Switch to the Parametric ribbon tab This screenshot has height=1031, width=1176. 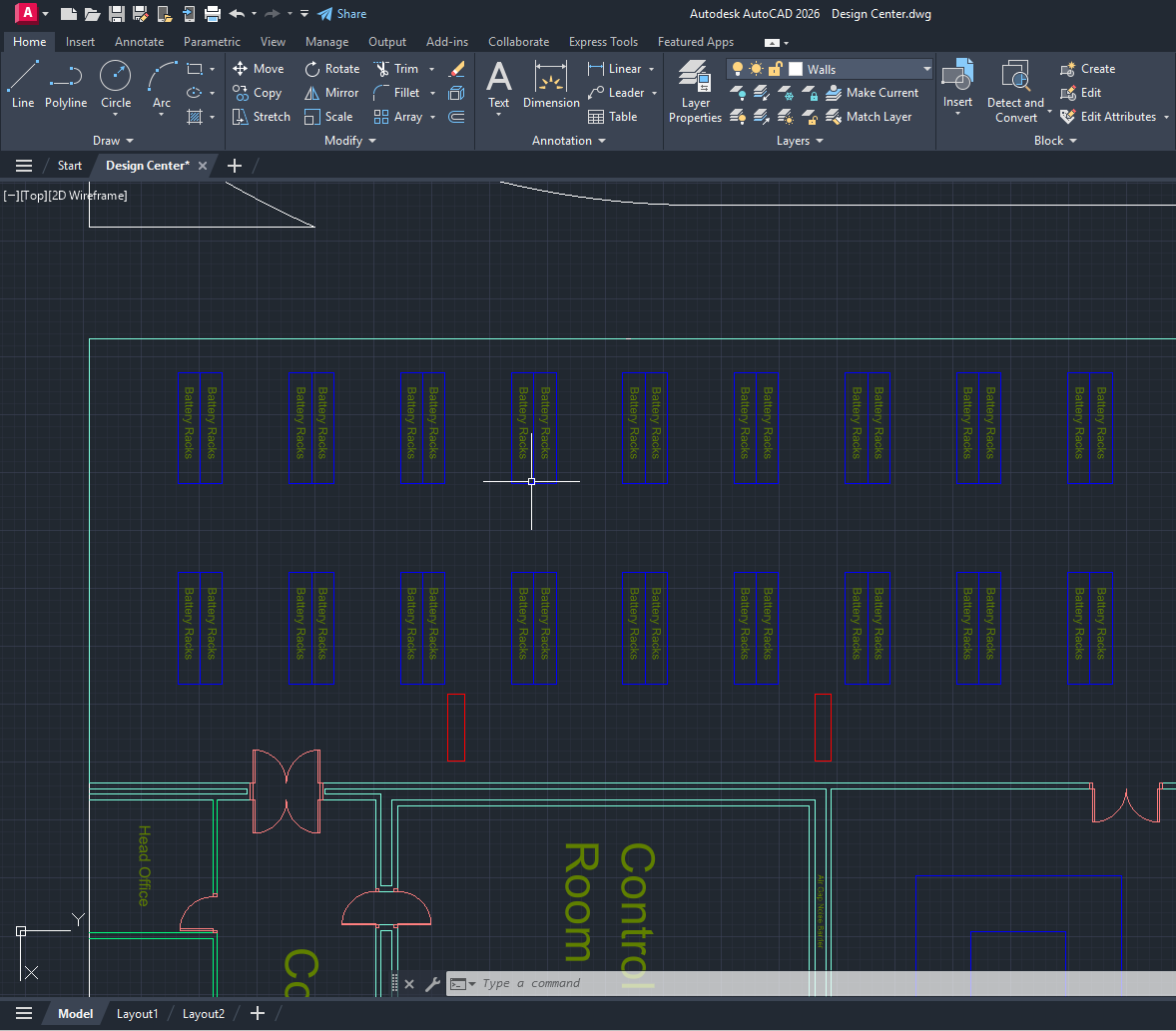click(212, 42)
